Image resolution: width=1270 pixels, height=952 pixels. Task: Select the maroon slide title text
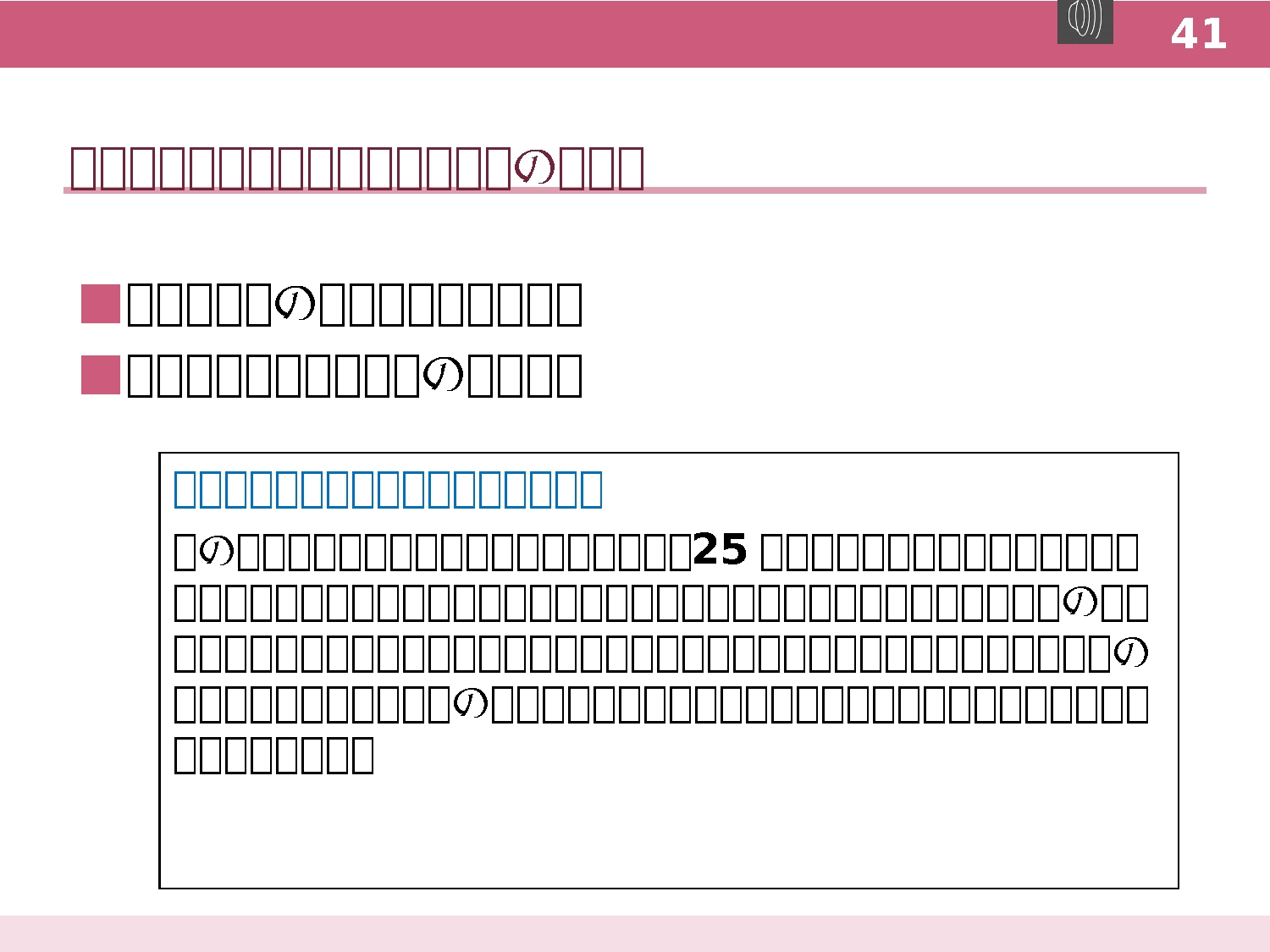click(x=356, y=168)
